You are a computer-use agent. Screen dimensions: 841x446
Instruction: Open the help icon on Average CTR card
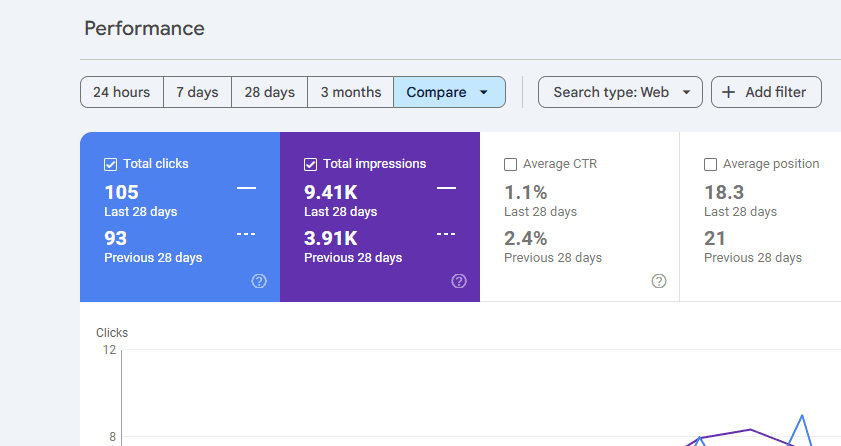659,281
